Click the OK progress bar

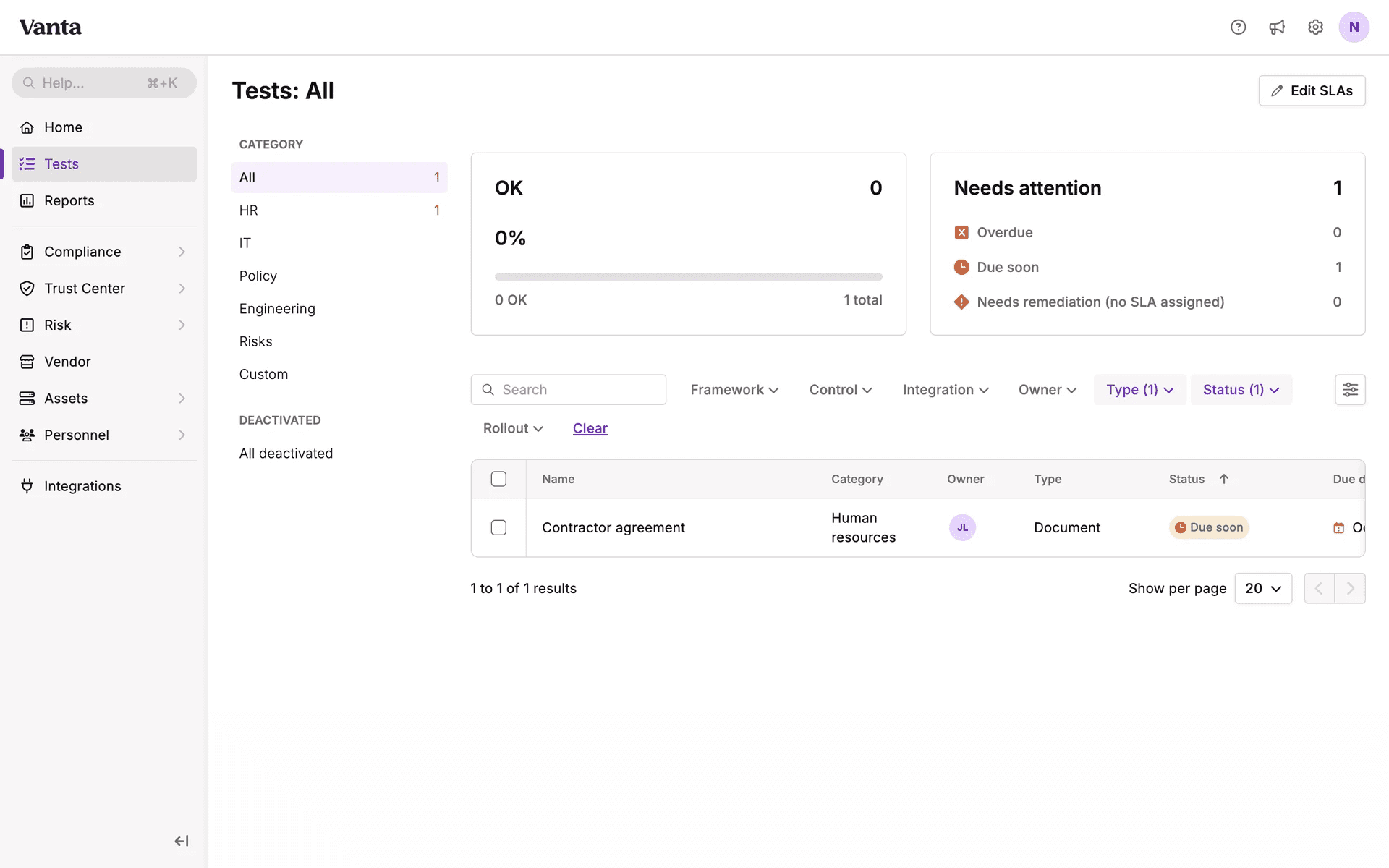click(688, 276)
